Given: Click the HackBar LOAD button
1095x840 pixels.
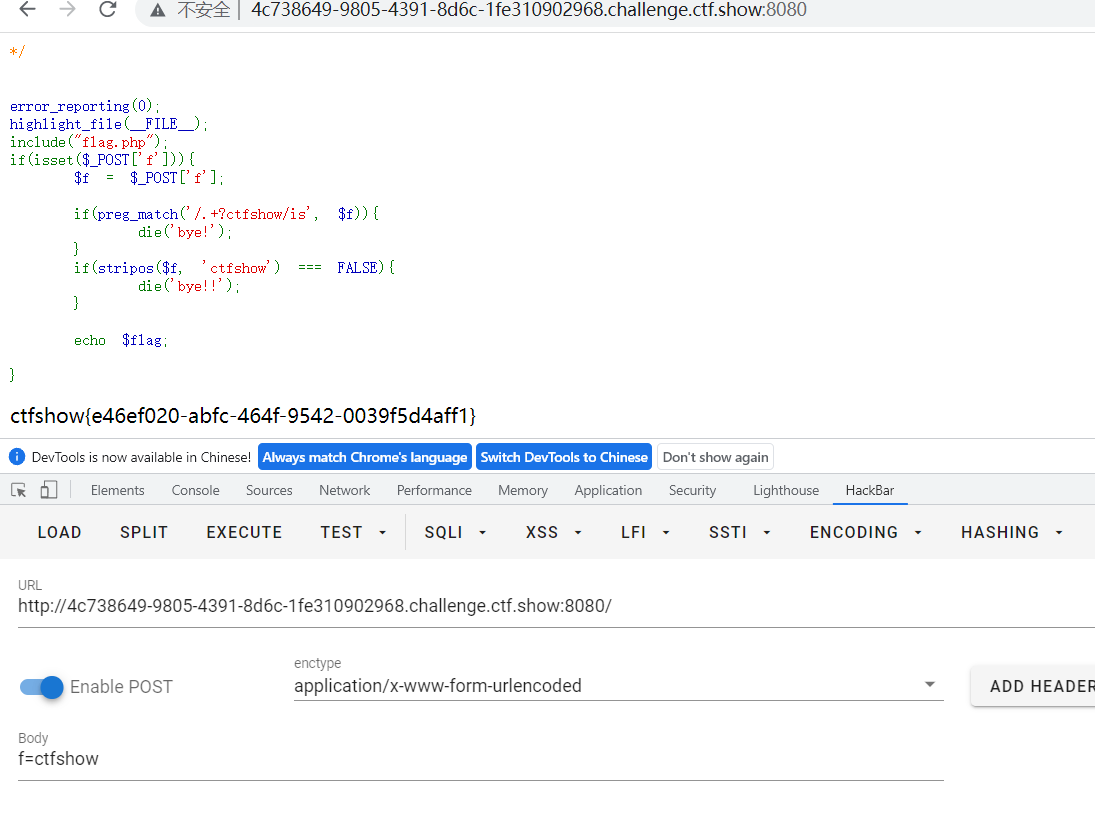Looking at the screenshot, I should (59, 532).
